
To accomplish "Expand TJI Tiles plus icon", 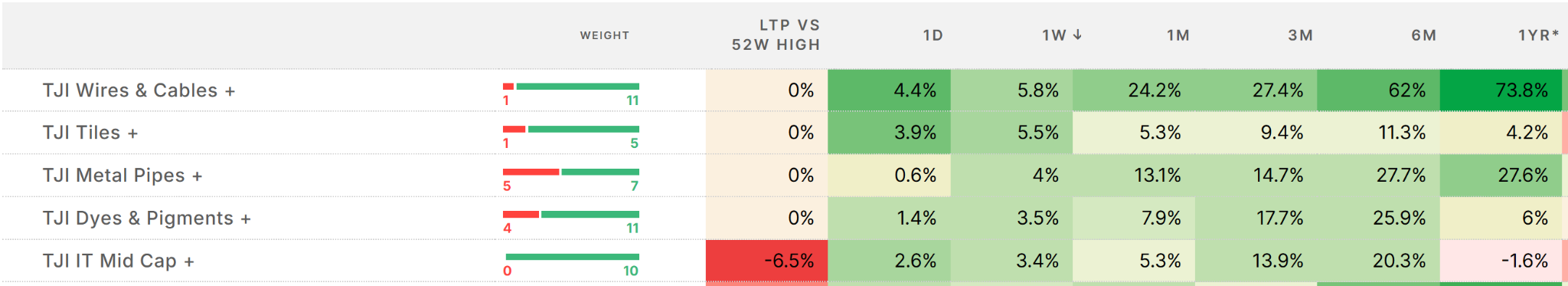I will [x=132, y=133].
